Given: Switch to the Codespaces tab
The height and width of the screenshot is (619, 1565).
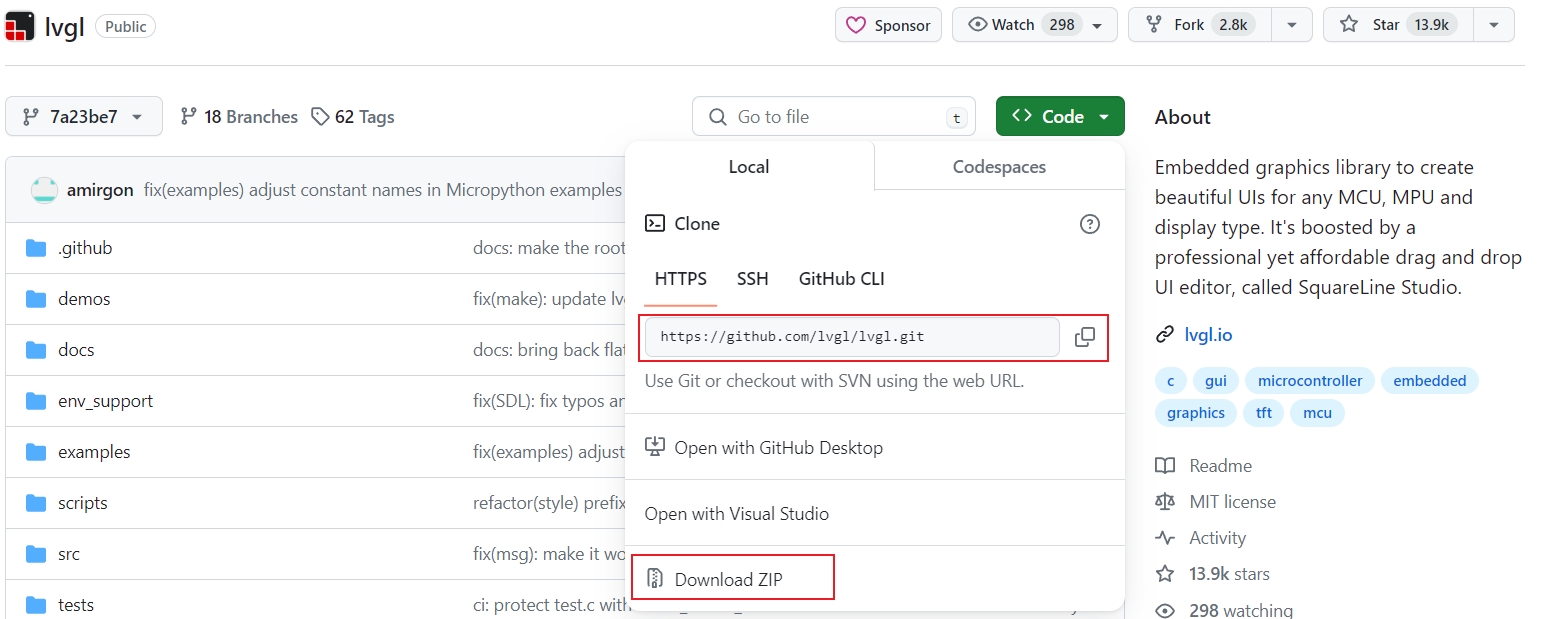Looking at the screenshot, I should [x=998, y=166].
